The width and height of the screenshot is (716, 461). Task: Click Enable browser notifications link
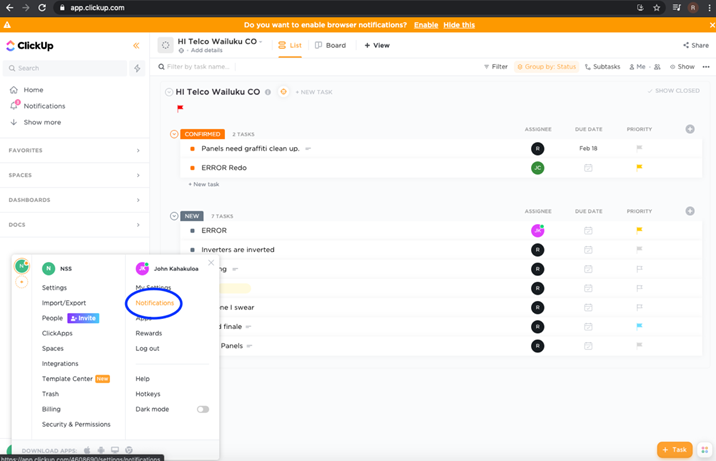pos(426,25)
